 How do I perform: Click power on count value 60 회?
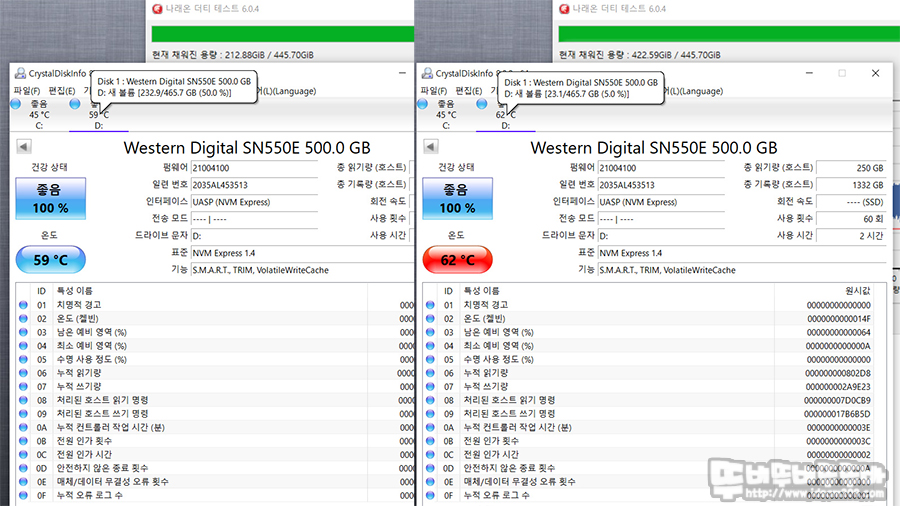(851, 219)
